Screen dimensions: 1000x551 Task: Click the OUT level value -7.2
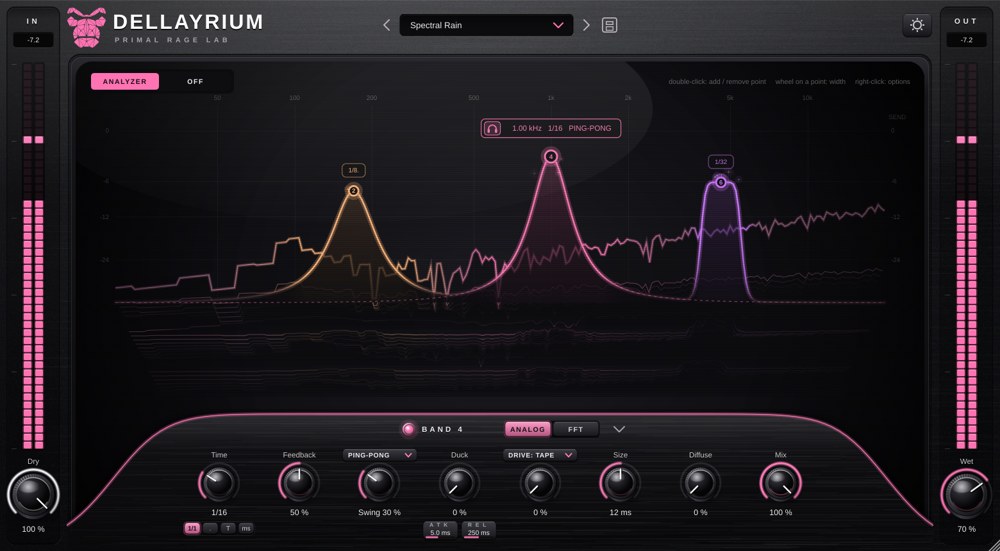(966, 40)
